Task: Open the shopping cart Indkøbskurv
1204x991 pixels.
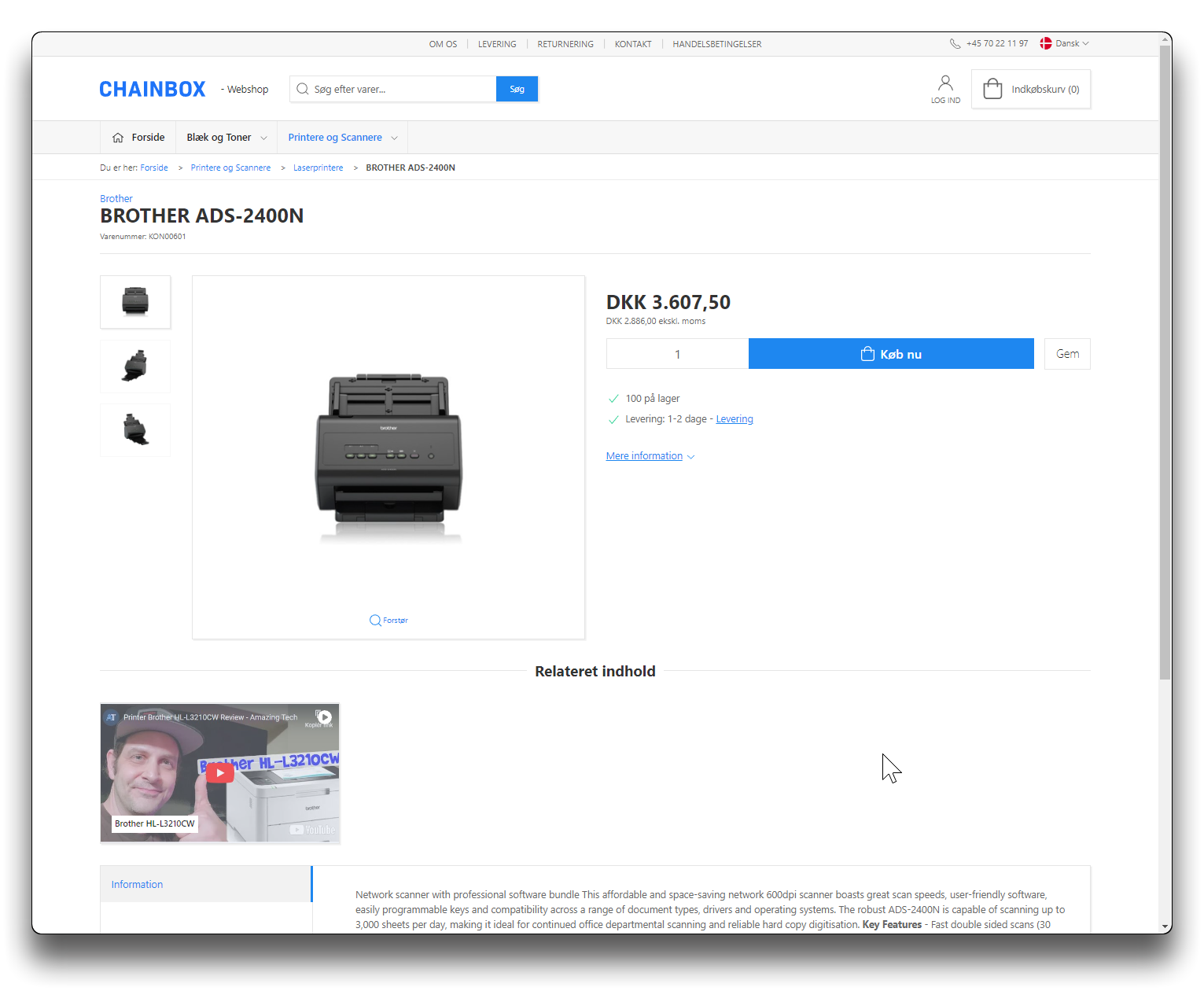Action: 1030,90
